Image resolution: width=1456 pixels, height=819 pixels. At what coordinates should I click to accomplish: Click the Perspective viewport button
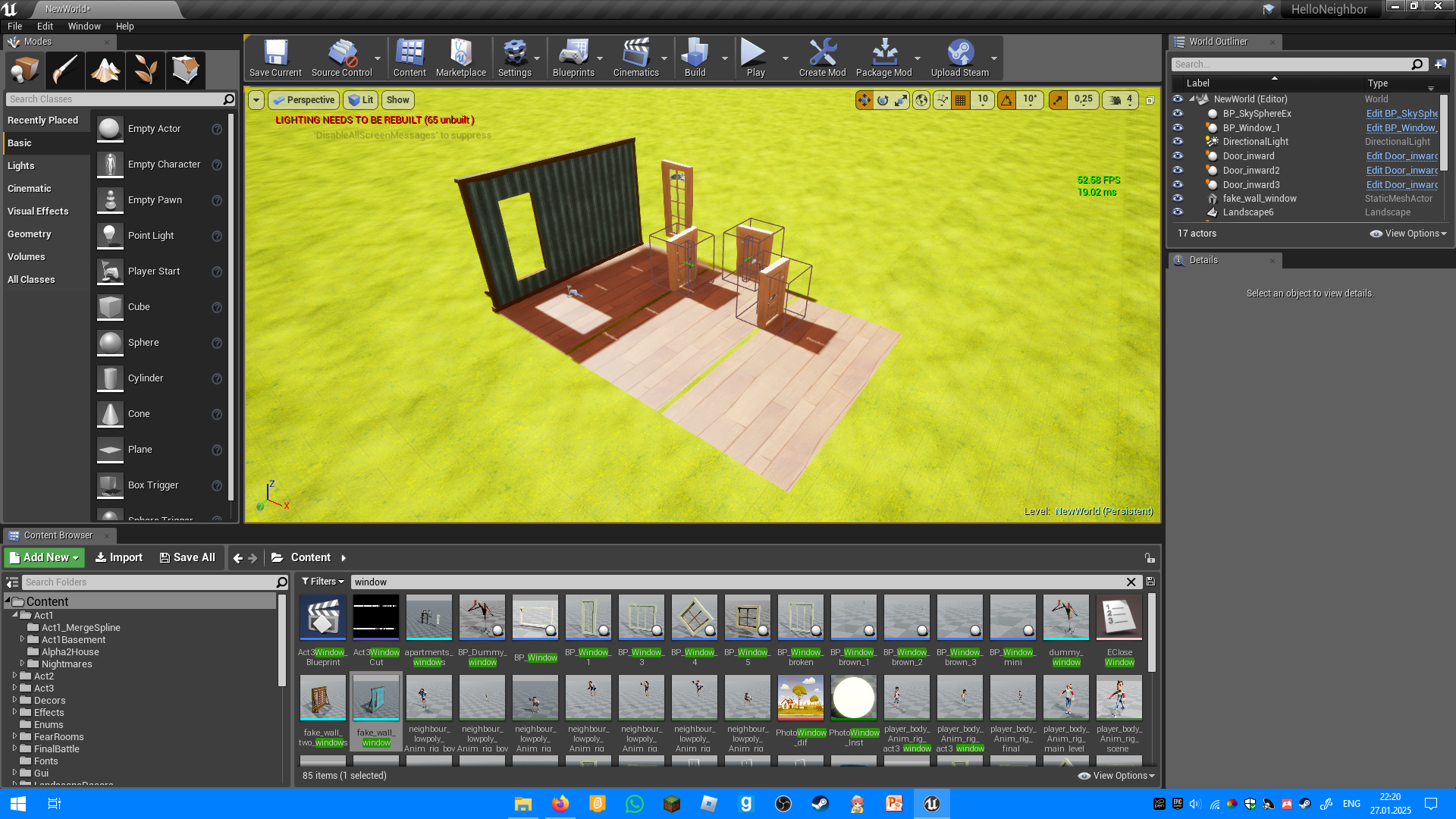click(x=303, y=100)
